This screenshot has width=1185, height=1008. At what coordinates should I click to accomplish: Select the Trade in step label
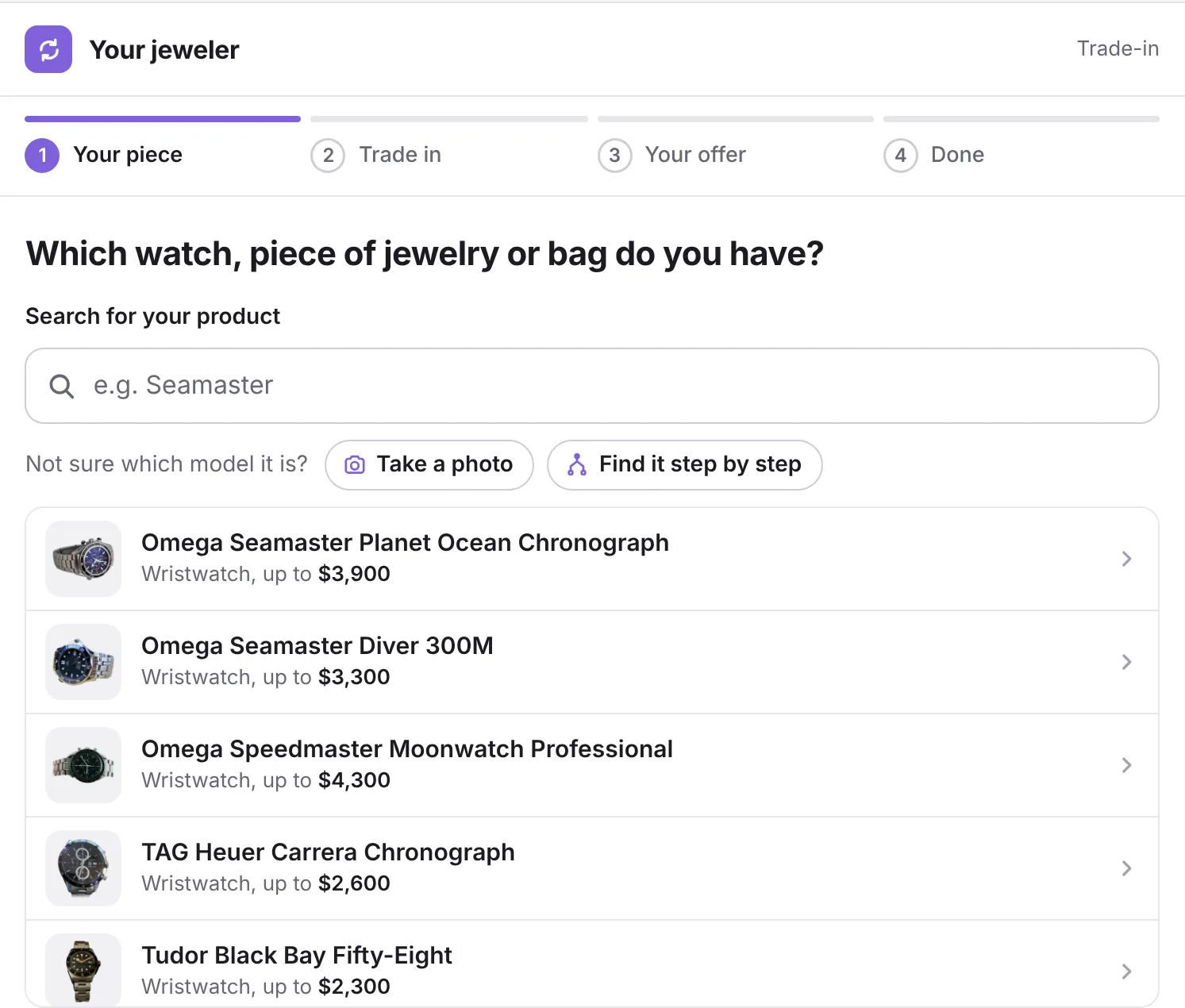coord(400,155)
